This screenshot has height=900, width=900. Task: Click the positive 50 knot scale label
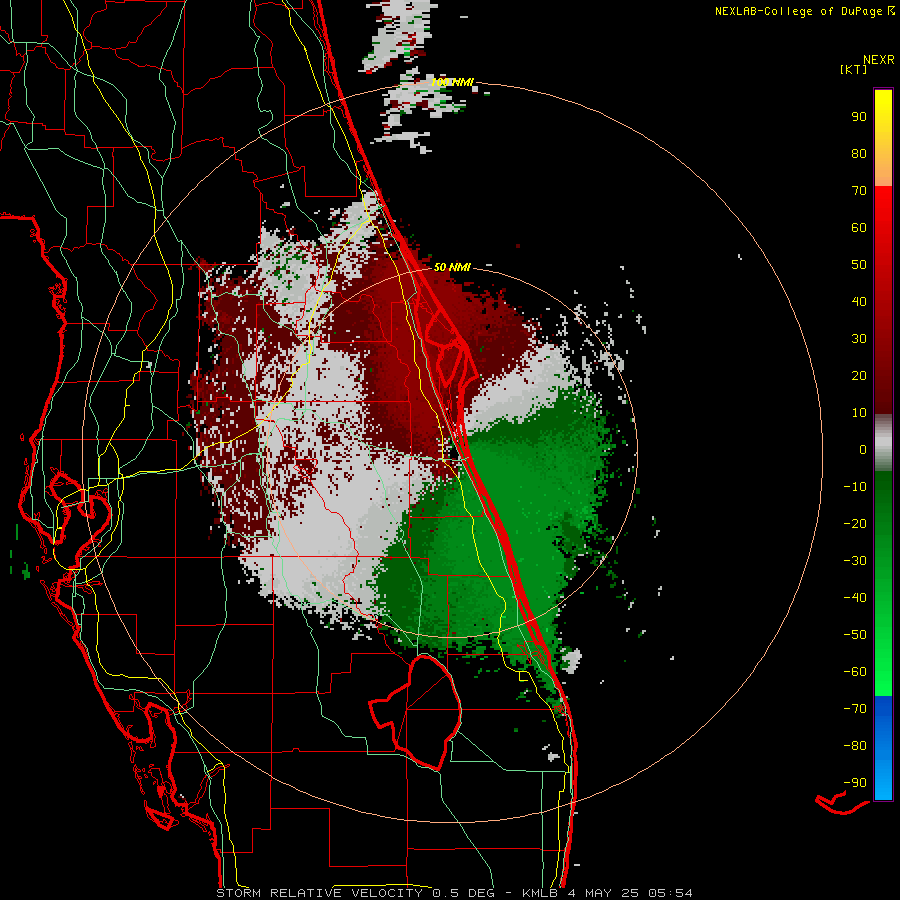(859, 265)
